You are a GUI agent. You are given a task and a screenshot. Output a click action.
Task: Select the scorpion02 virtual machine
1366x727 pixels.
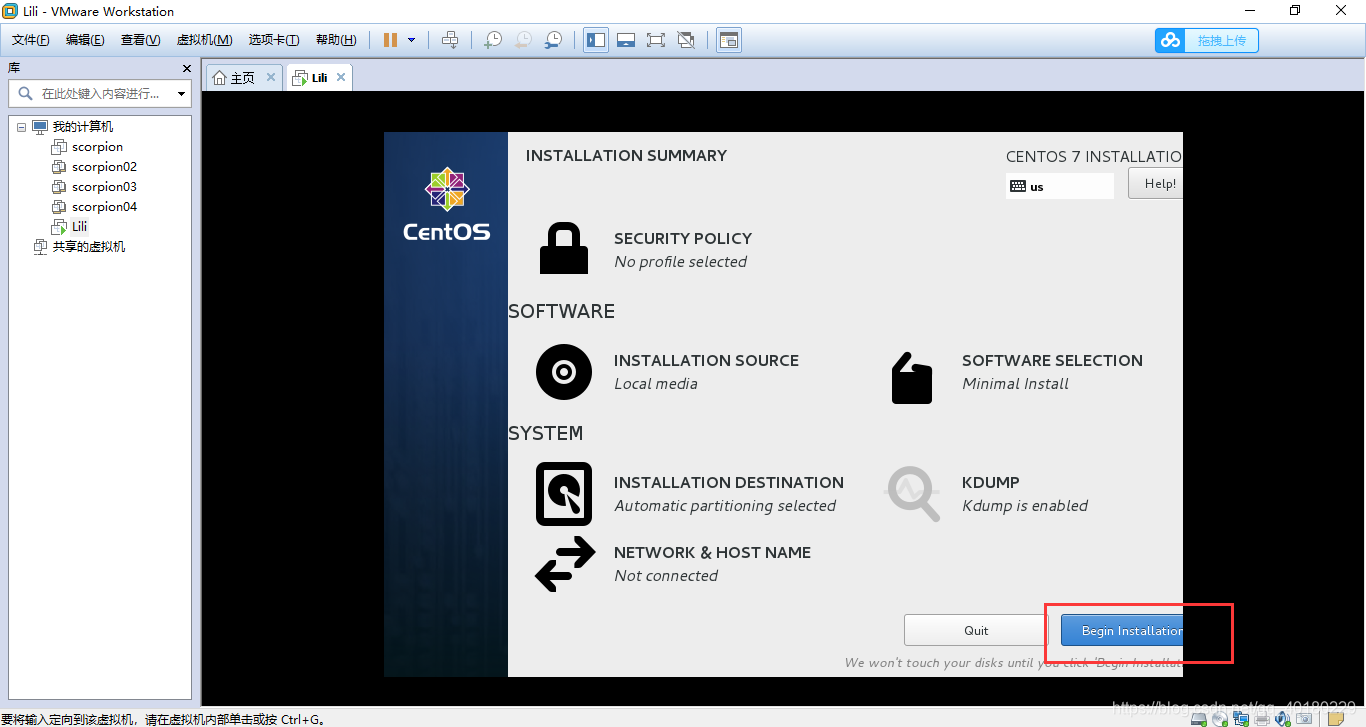point(104,167)
